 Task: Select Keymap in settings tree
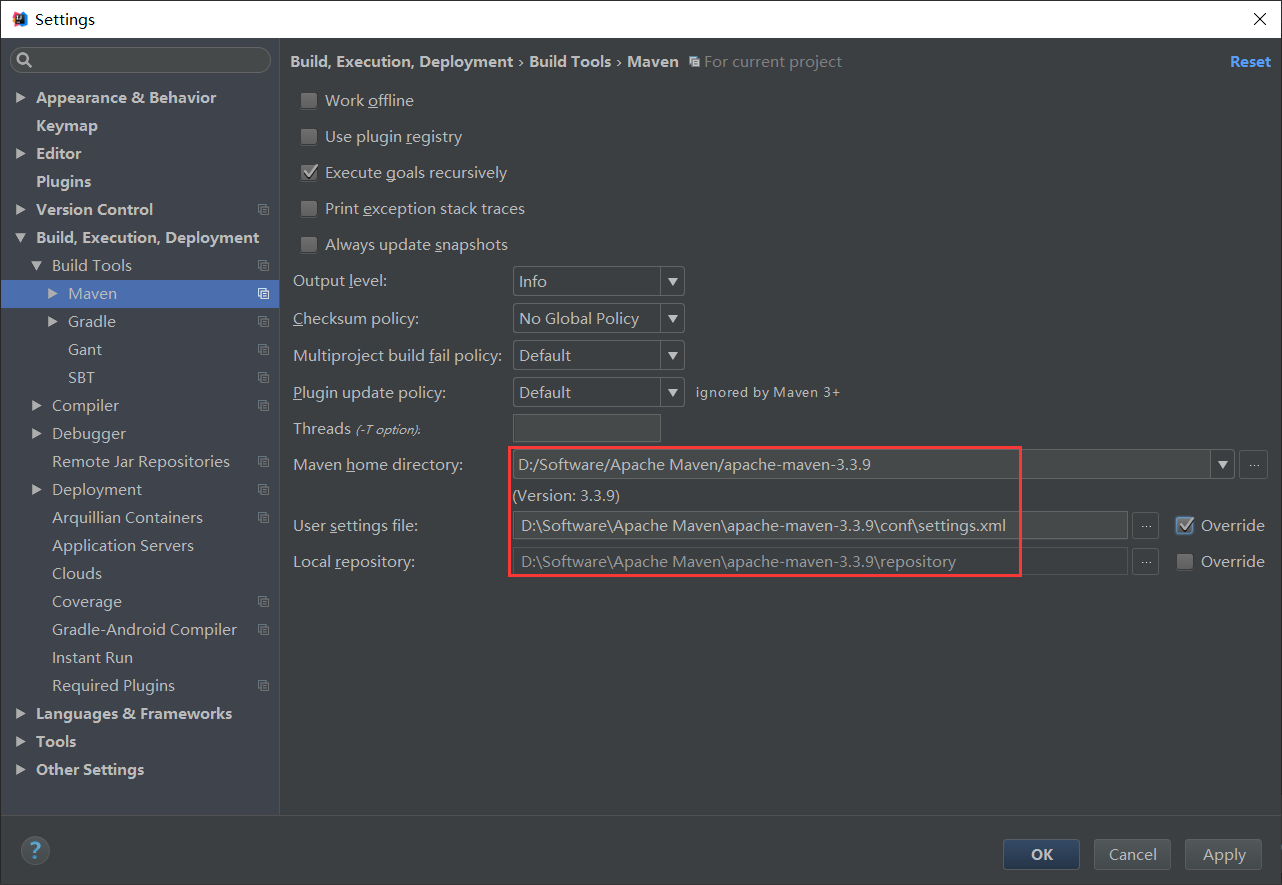[67, 126]
